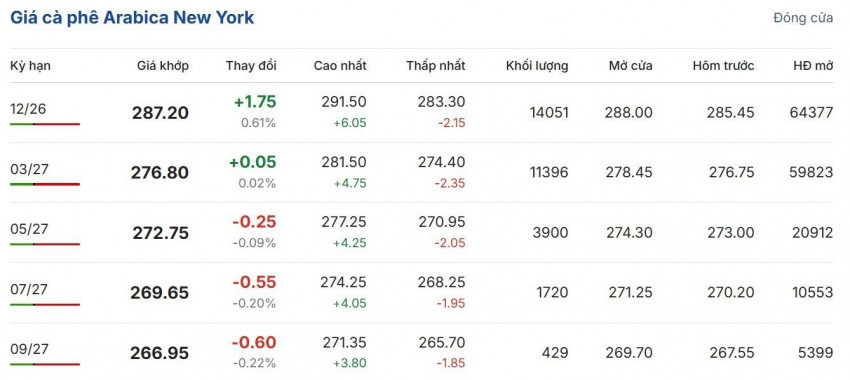850x380 pixels.
Task: Select the Kỳ hạn column header
Action: tap(30, 66)
